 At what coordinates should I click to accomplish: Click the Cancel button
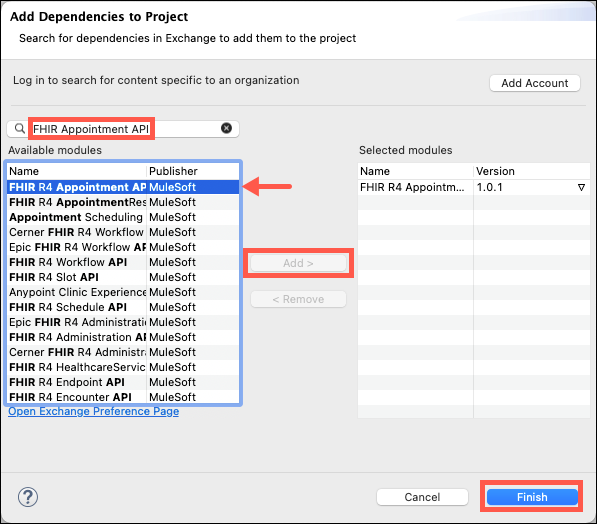[x=422, y=497]
